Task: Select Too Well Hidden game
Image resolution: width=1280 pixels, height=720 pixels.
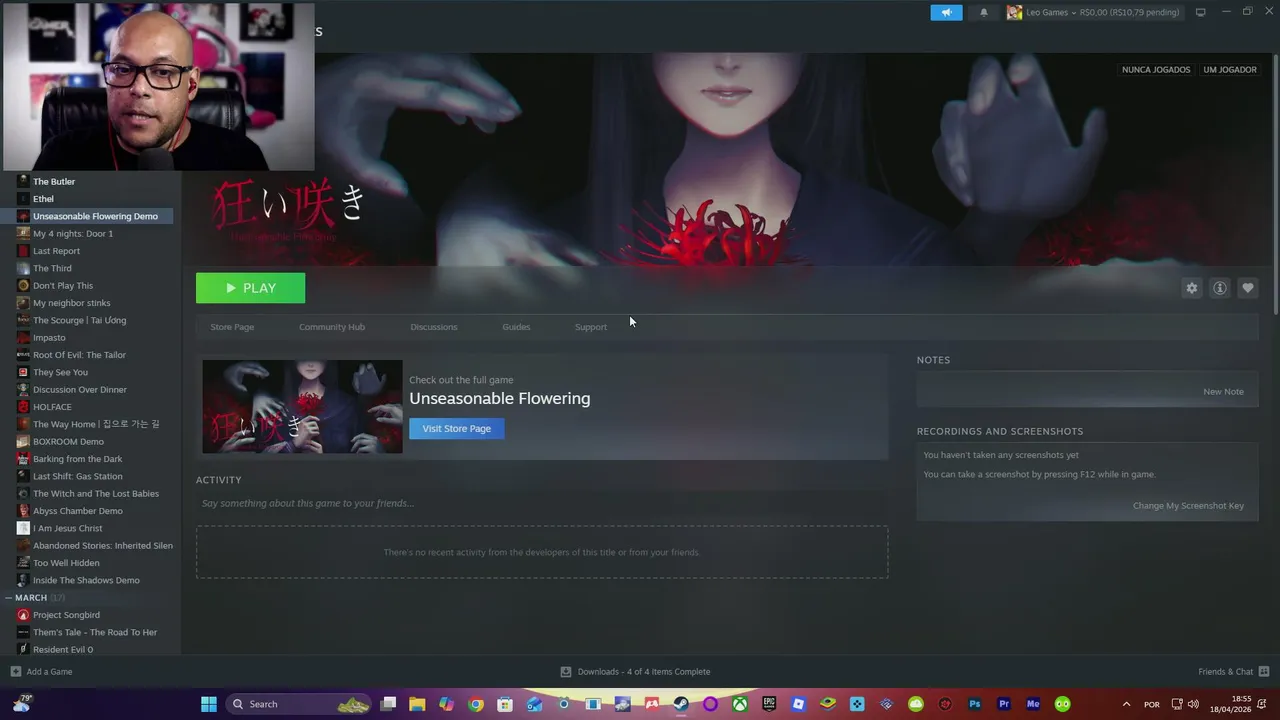Action: (66, 563)
